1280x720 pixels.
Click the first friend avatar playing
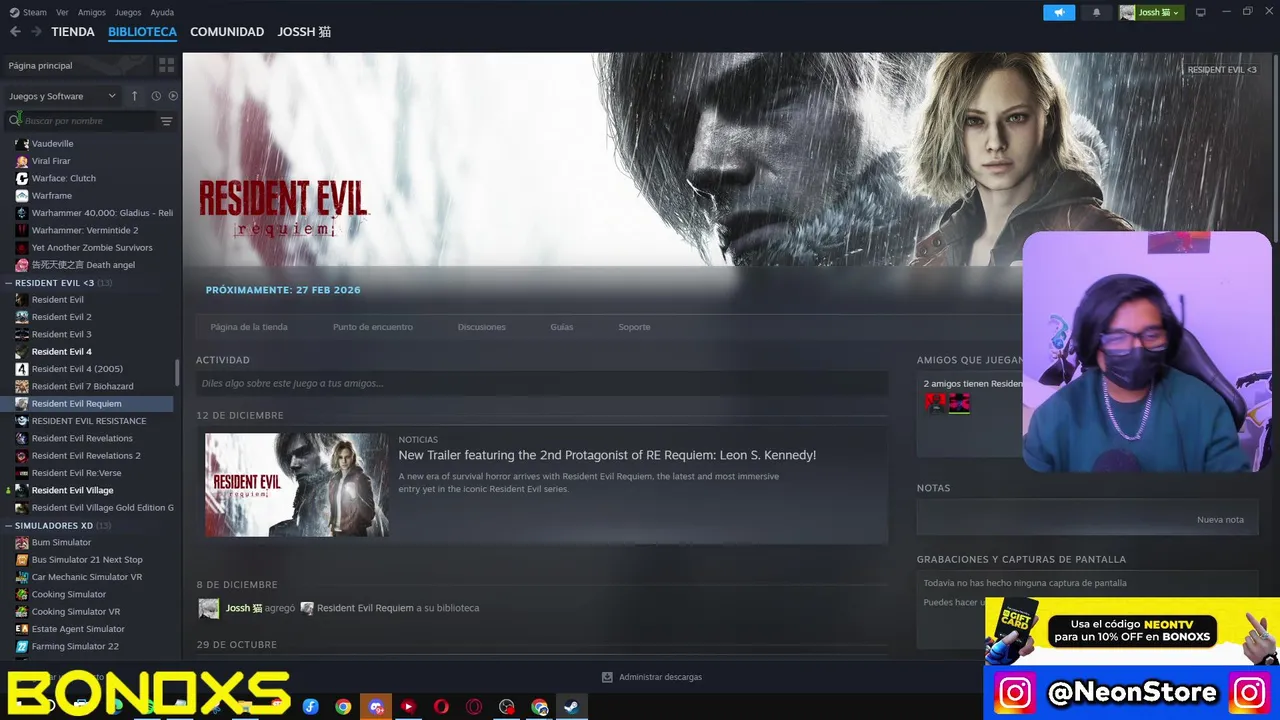935,403
